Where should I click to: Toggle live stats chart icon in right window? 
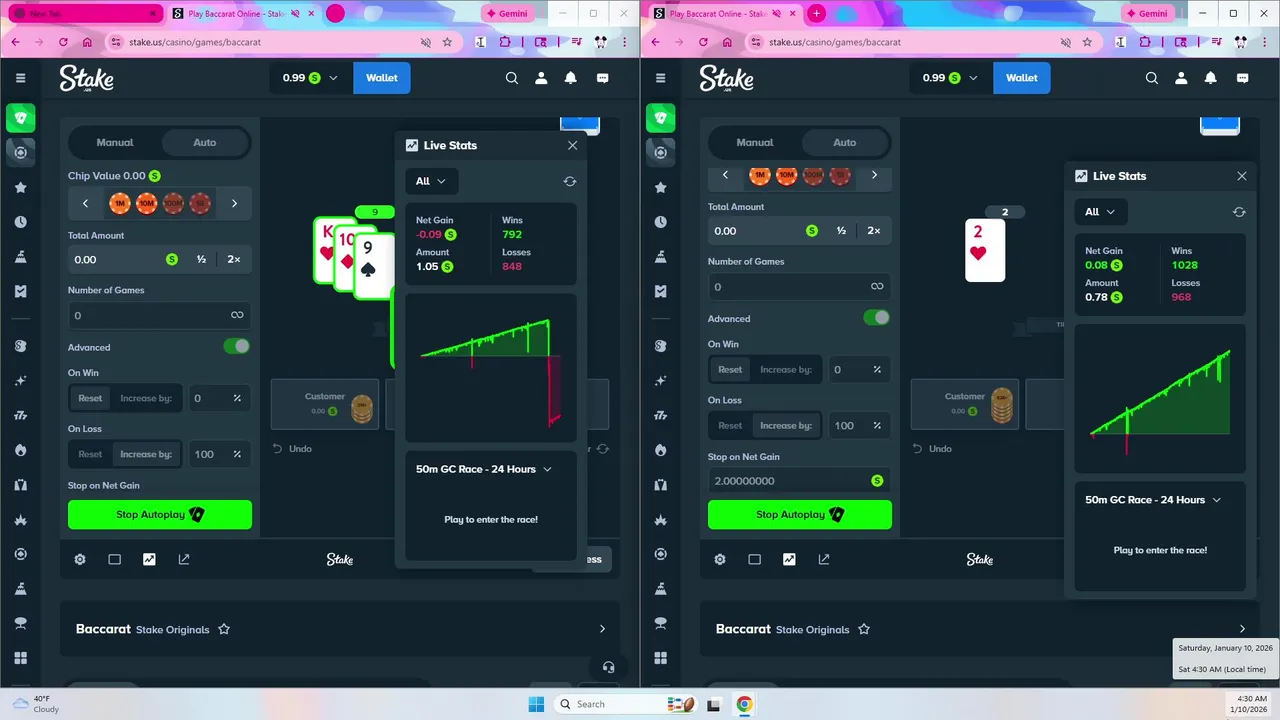coord(789,559)
